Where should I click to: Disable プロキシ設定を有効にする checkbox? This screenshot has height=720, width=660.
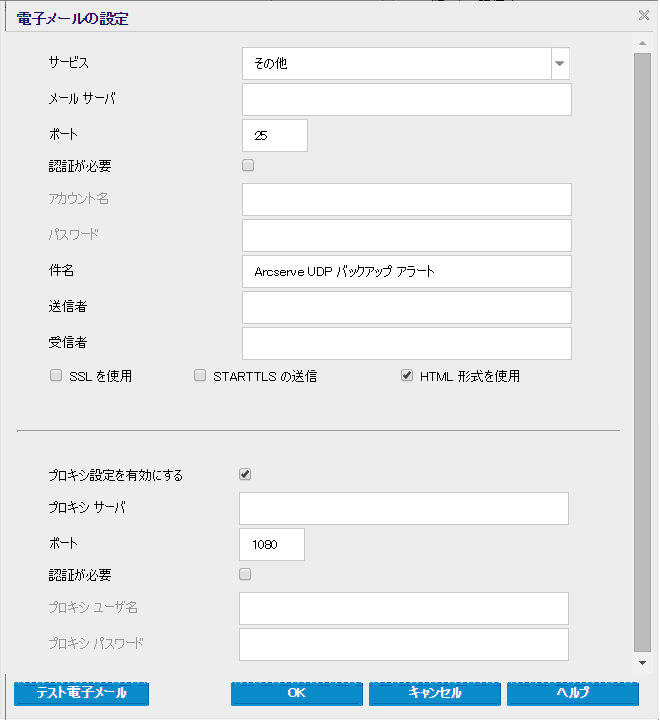pos(245,475)
